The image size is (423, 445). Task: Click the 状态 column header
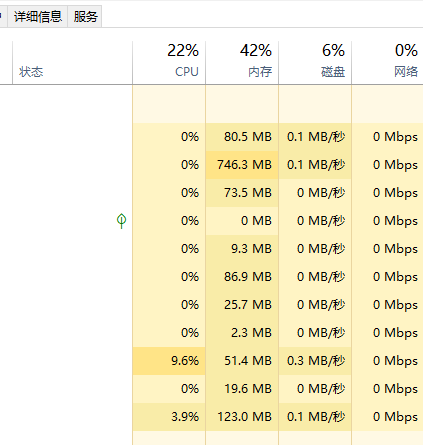point(72,62)
